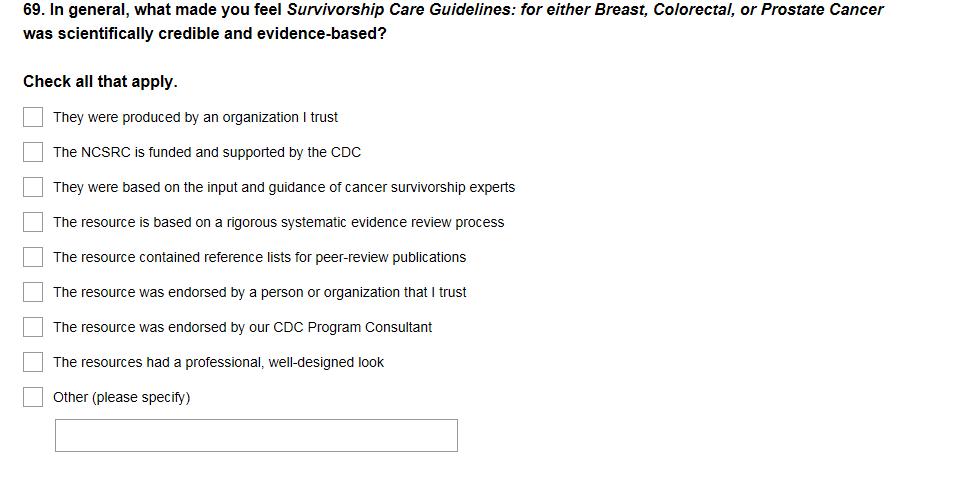Select the cancer survivorship experts input checkbox
The height and width of the screenshot is (478, 953).
34,188
